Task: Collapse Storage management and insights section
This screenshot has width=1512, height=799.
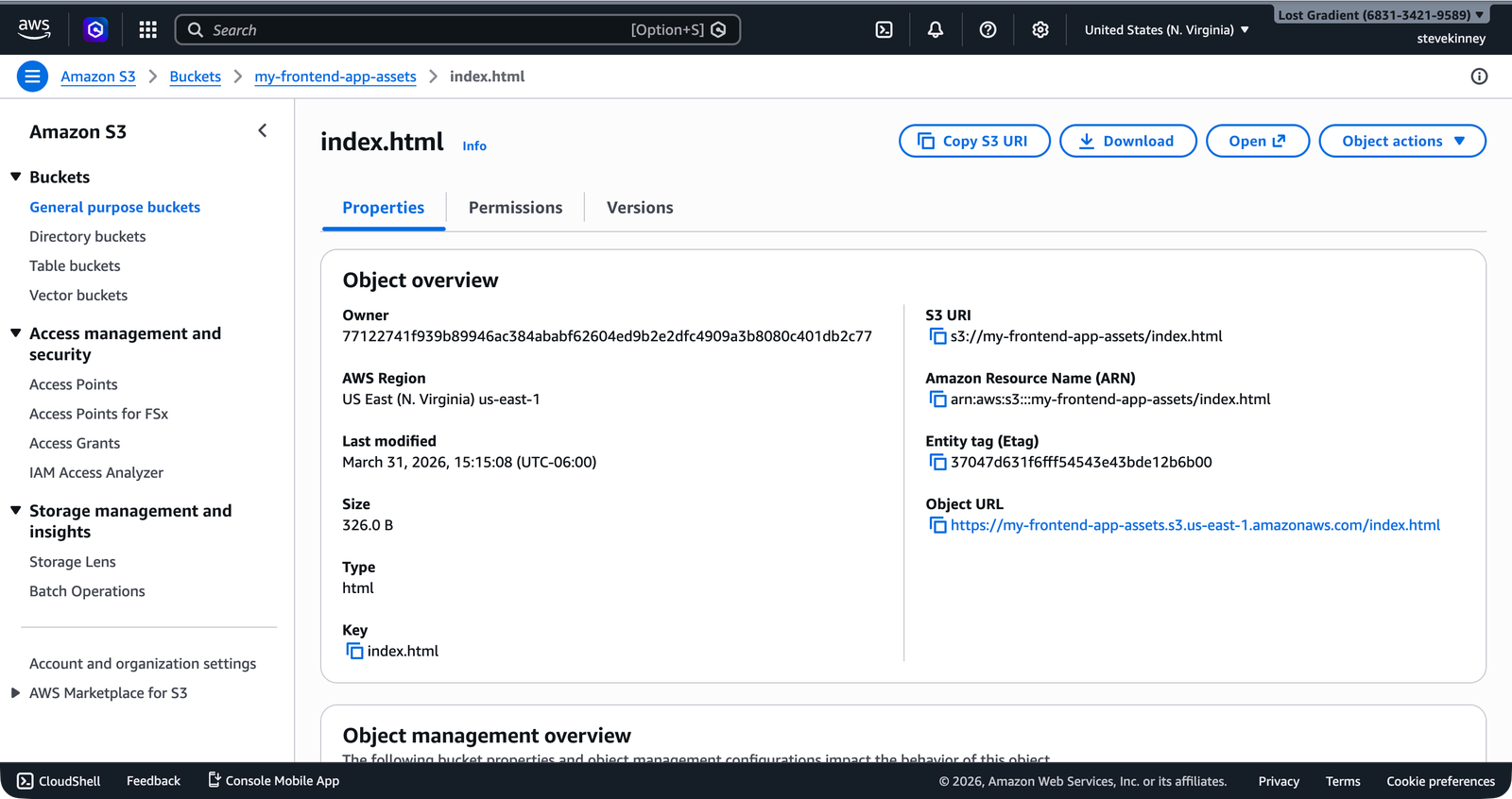Action: (x=15, y=510)
